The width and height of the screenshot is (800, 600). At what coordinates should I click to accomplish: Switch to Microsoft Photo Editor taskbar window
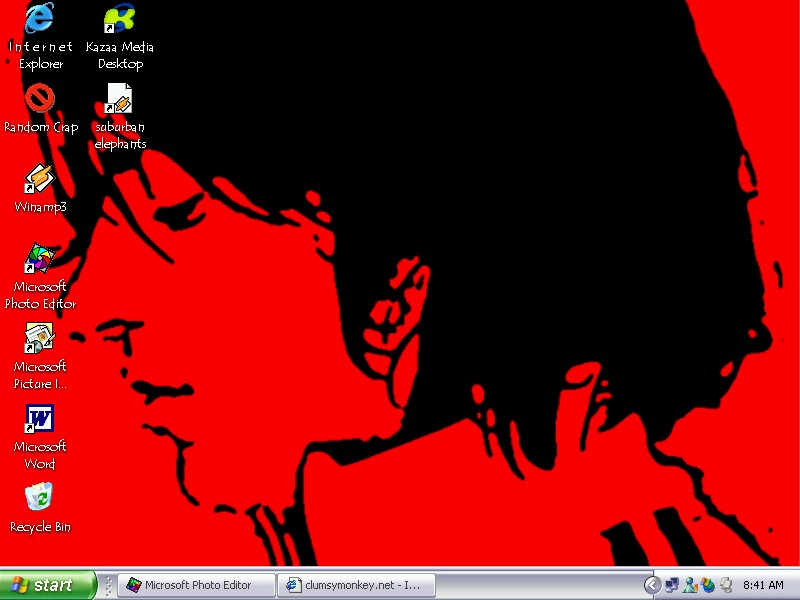coord(197,585)
